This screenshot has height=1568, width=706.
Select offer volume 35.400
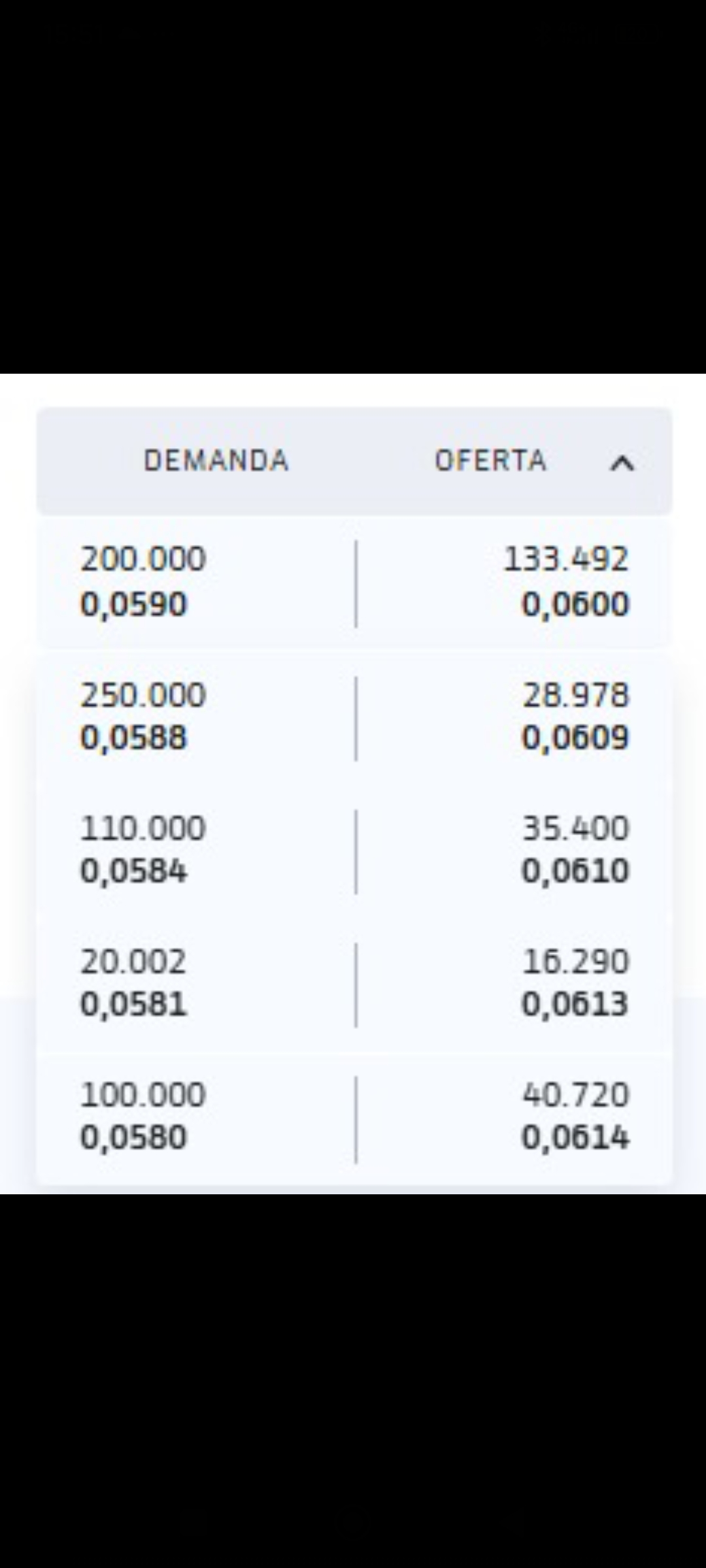[575, 828]
